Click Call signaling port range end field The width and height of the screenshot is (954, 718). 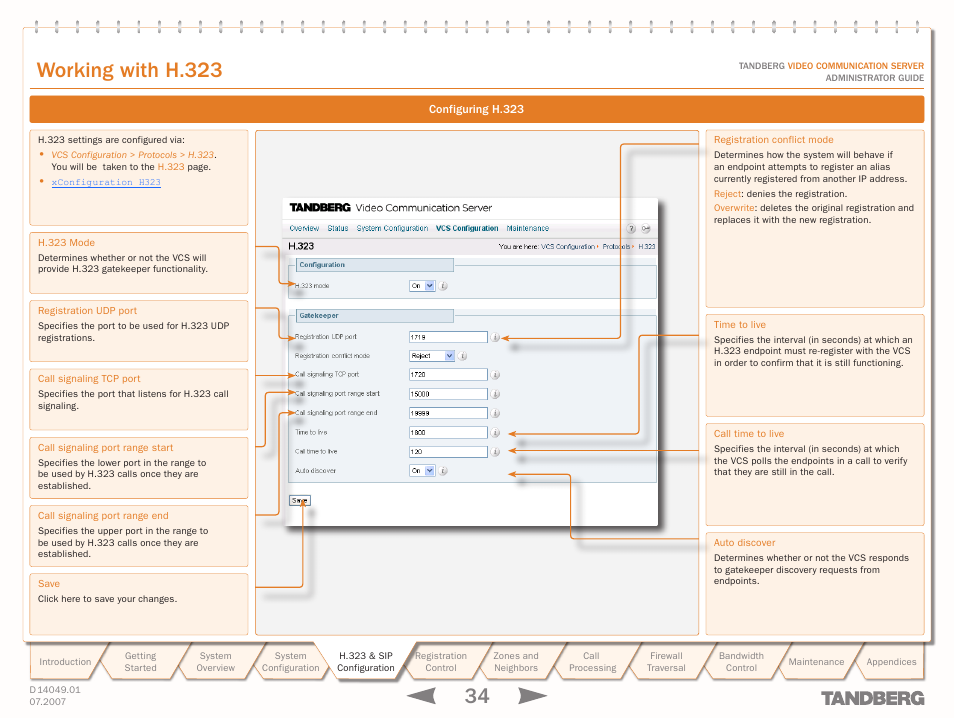click(x=448, y=413)
